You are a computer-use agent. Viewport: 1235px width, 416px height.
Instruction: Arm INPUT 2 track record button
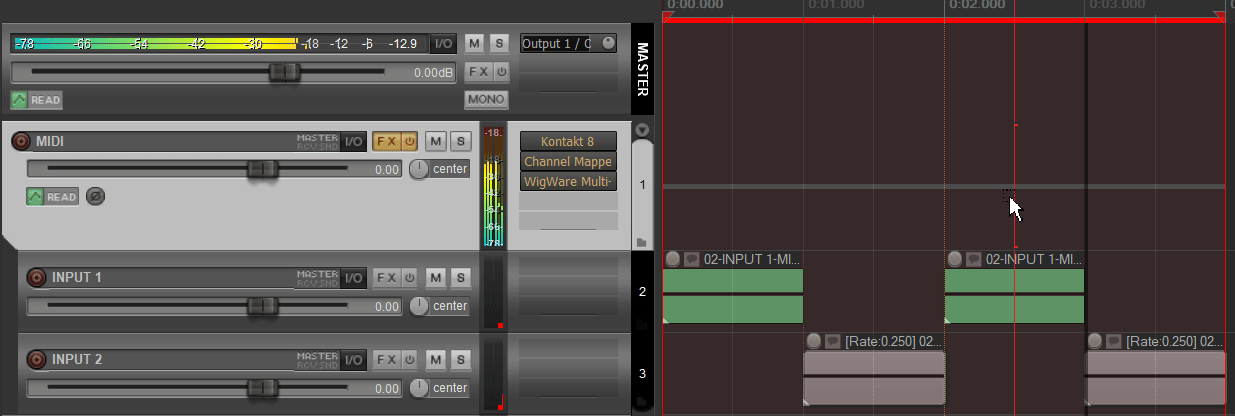tap(37, 359)
